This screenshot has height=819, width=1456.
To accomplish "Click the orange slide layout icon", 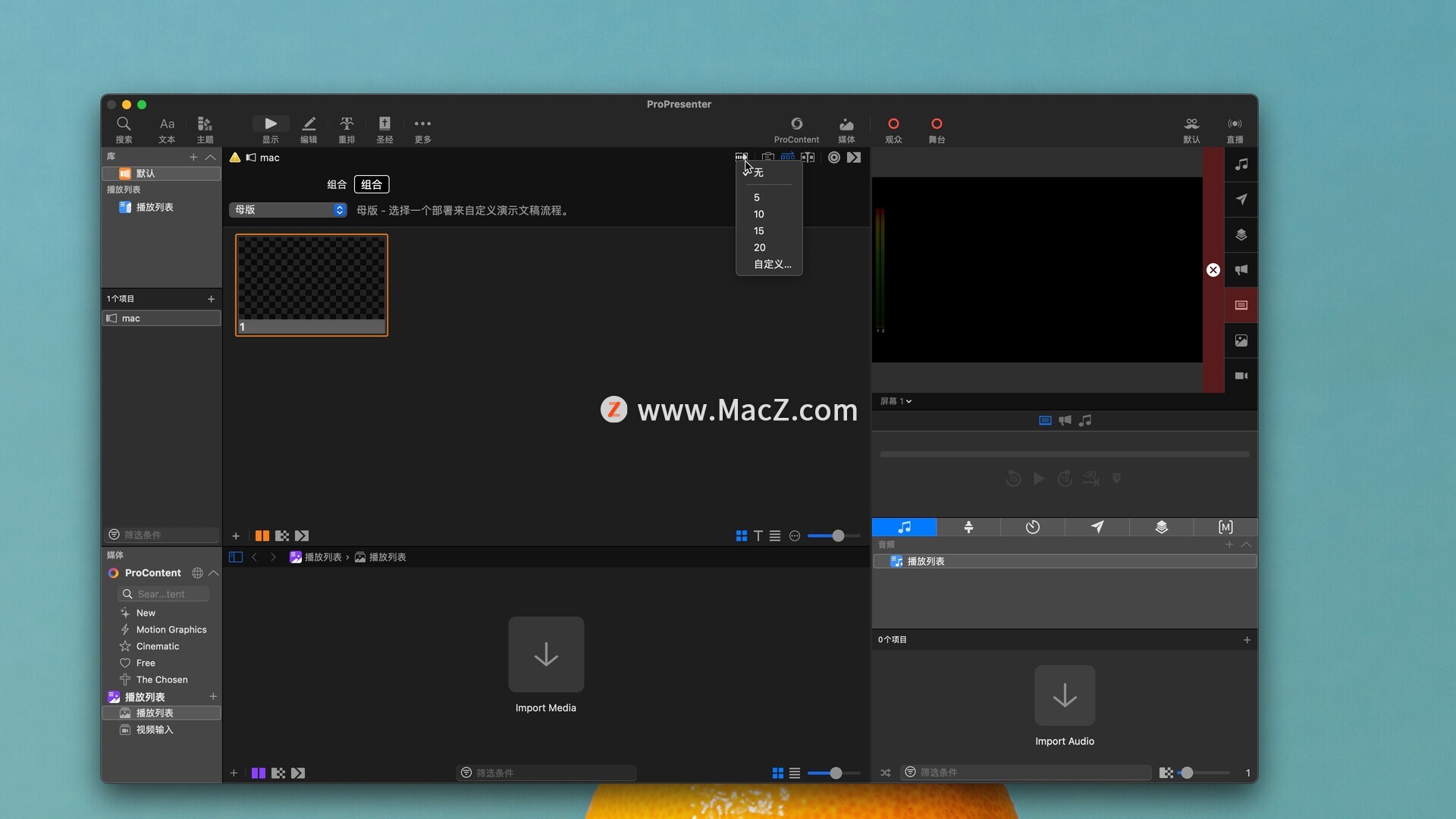I will (x=262, y=536).
